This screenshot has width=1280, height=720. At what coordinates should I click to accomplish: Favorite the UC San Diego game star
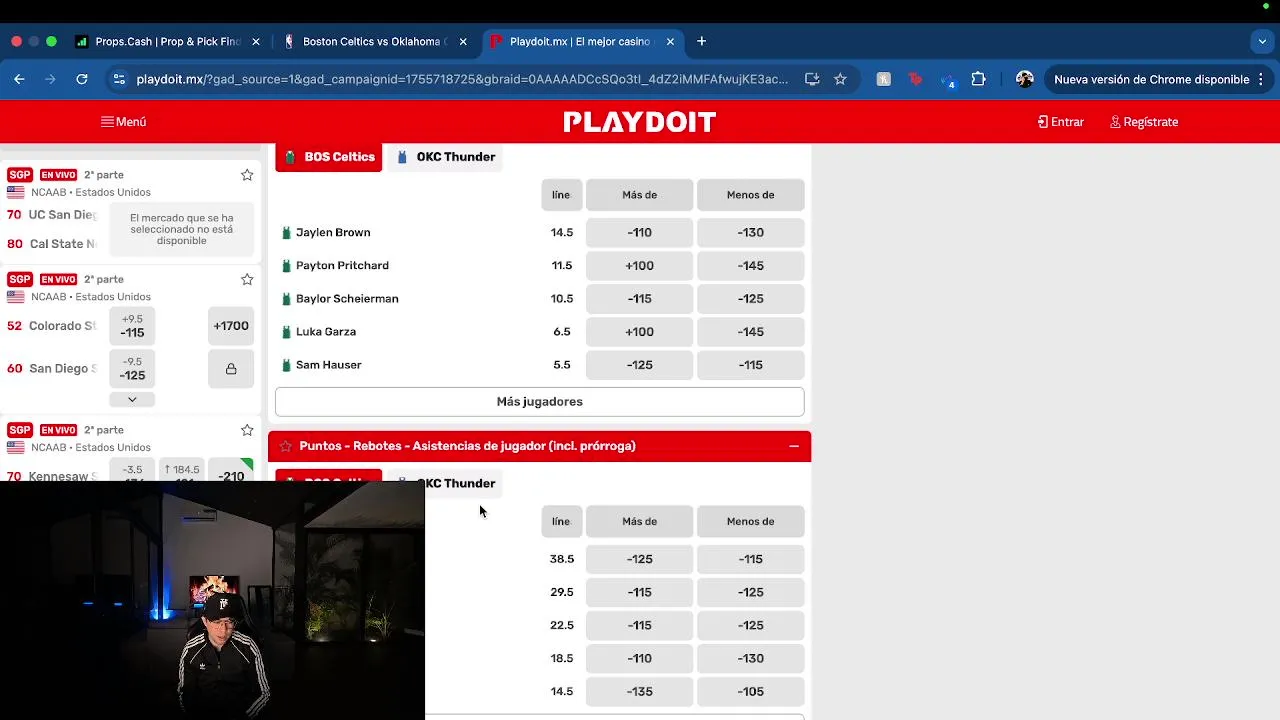click(x=247, y=175)
